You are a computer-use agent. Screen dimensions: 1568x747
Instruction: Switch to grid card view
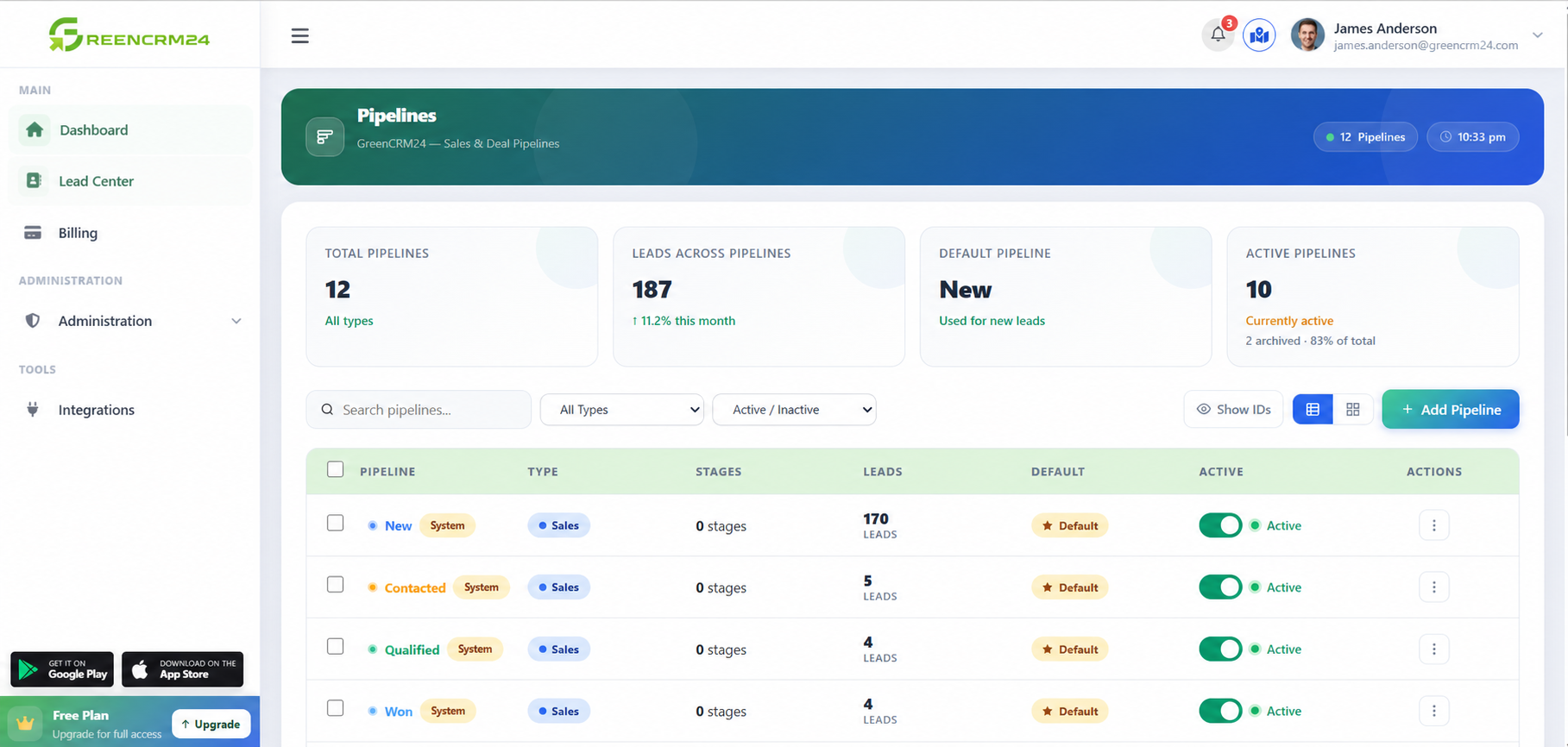(x=1353, y=410)
